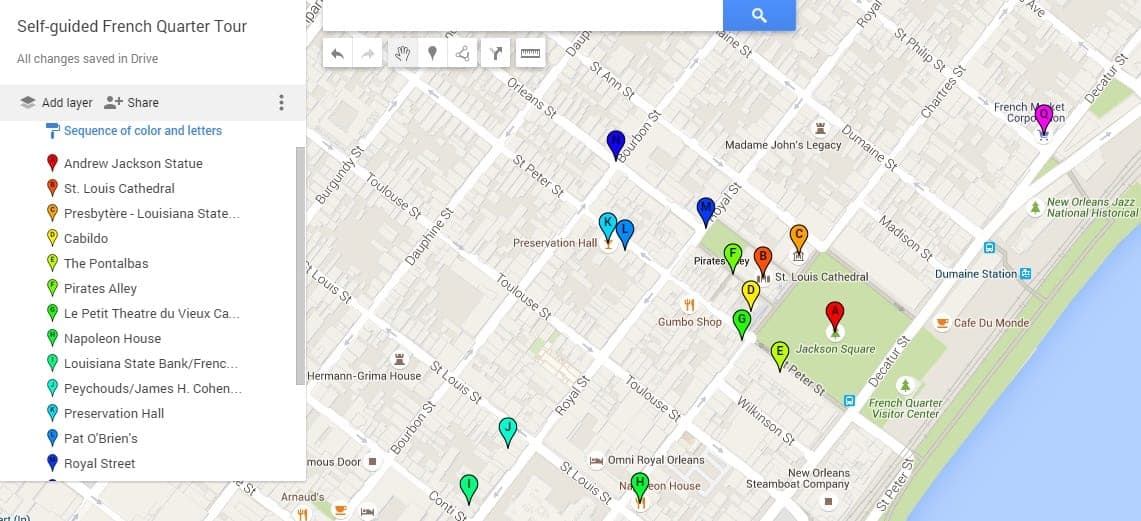Click inside the map search field
Screen dimensions: 1141x521
pos(522,15)
